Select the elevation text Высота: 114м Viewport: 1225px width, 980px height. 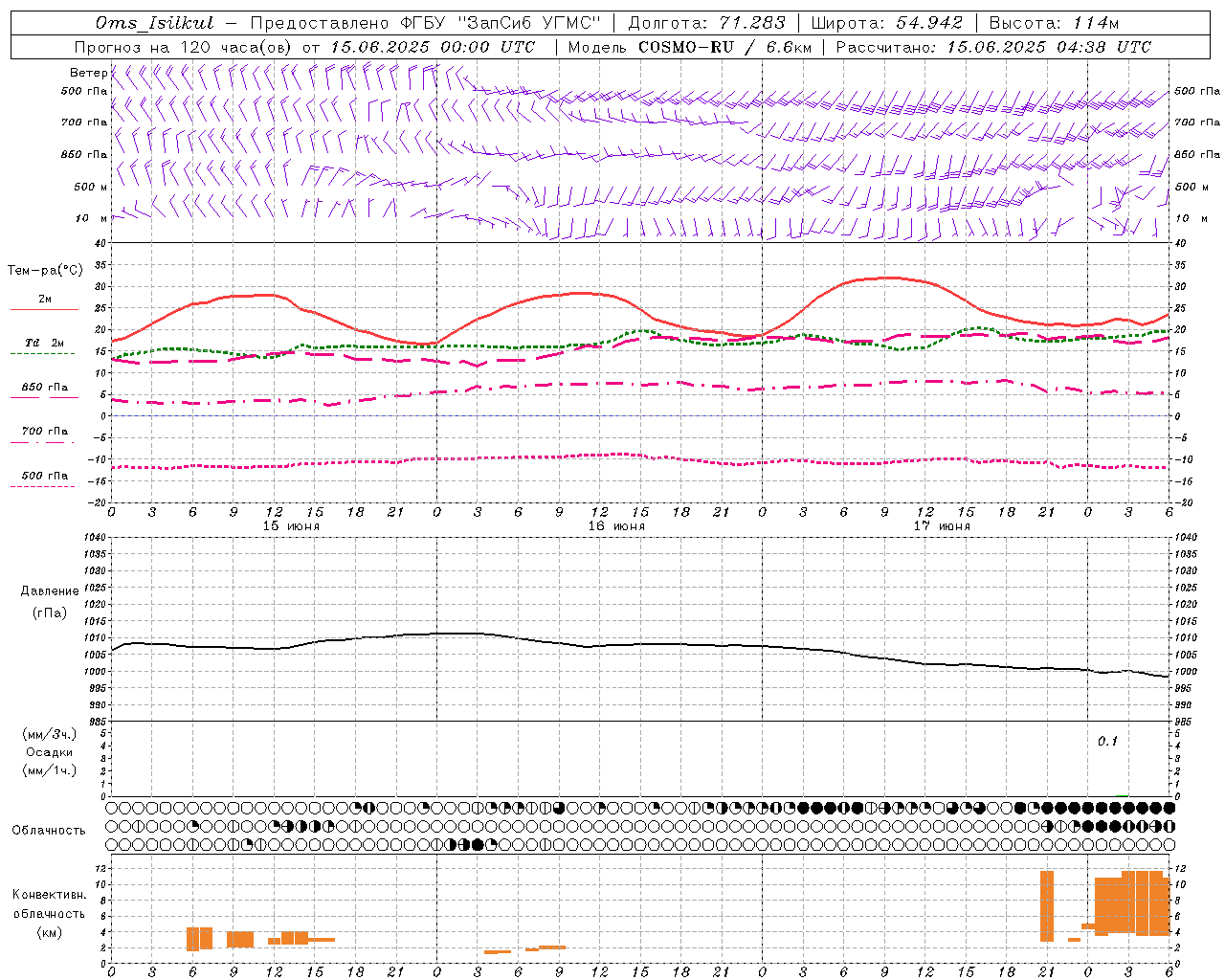(x=1054, y=23)
